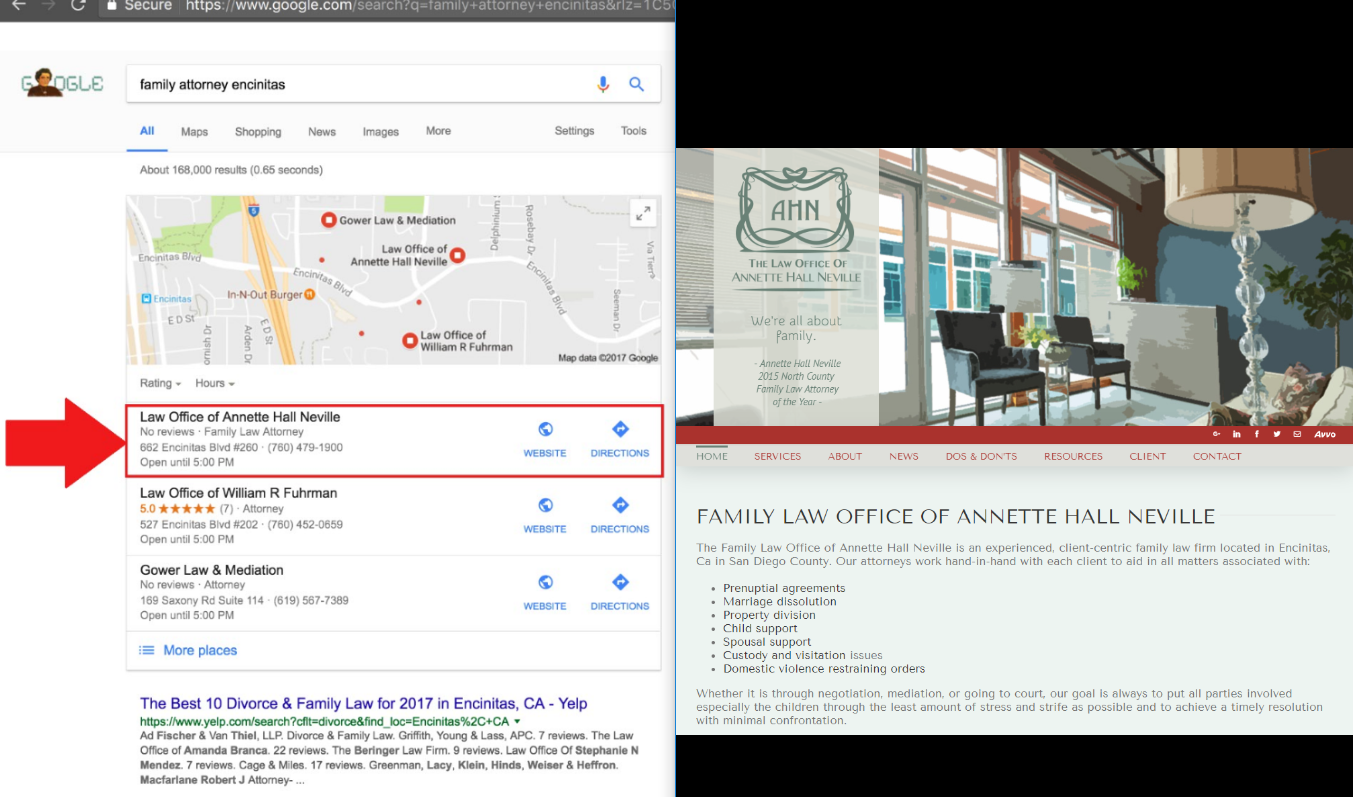
Task: Open ABOUT in the law site menu
Action: [x=845, y=456]
